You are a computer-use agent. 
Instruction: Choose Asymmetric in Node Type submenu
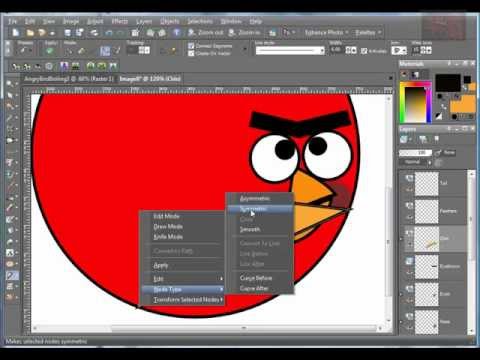[259, 199]
